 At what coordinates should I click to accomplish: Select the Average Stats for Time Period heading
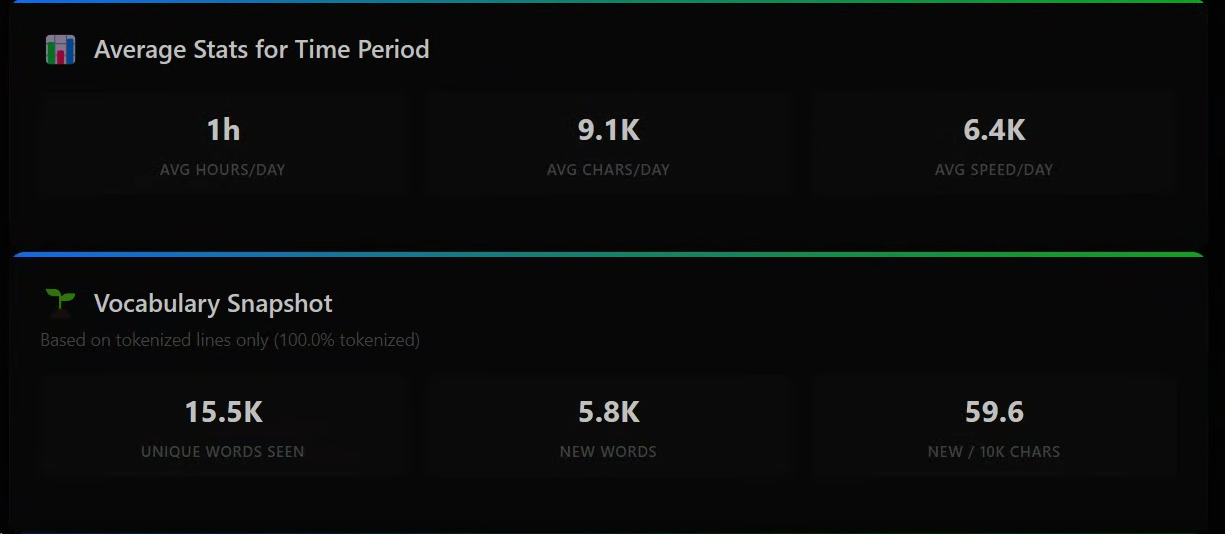[261, 50]
